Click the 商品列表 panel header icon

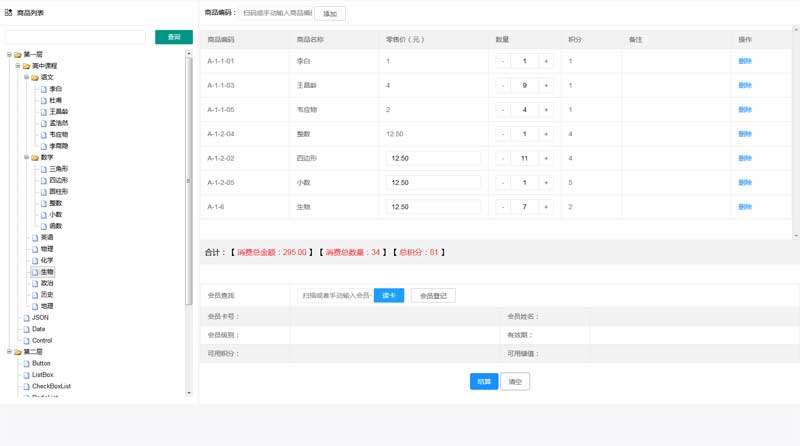pos(9,12)
